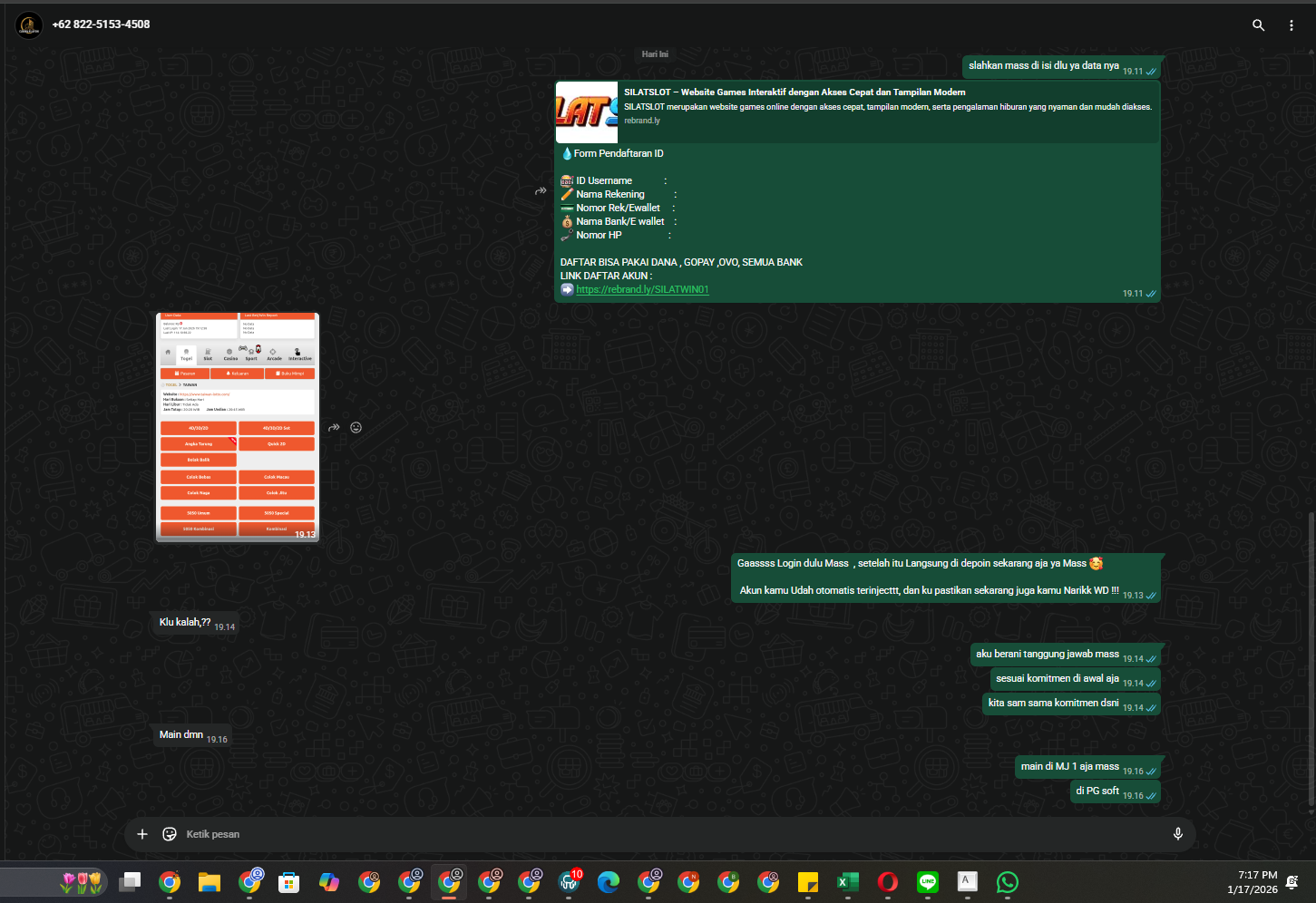Launch Microsoft Store from the taskbar
This screenshot has height=903, width=1316.
tap(289, 882)
